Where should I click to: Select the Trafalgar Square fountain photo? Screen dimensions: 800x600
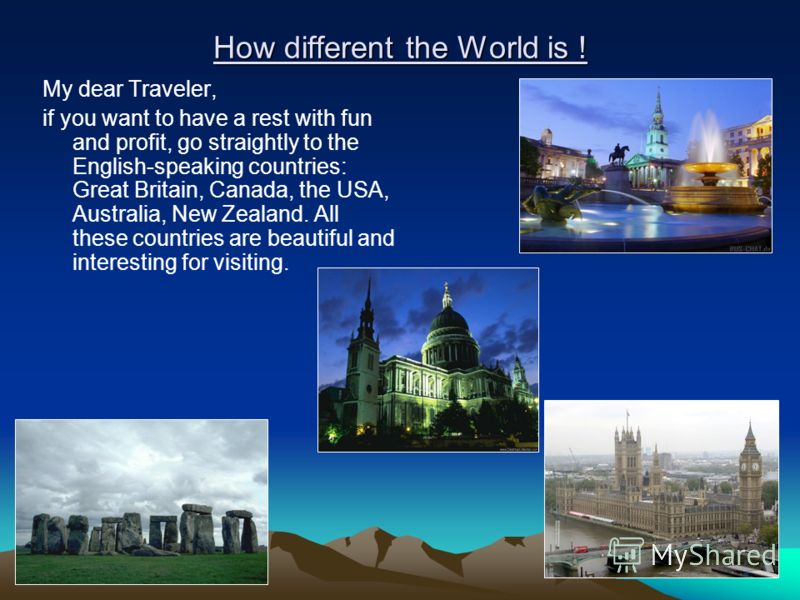point(646,165)
